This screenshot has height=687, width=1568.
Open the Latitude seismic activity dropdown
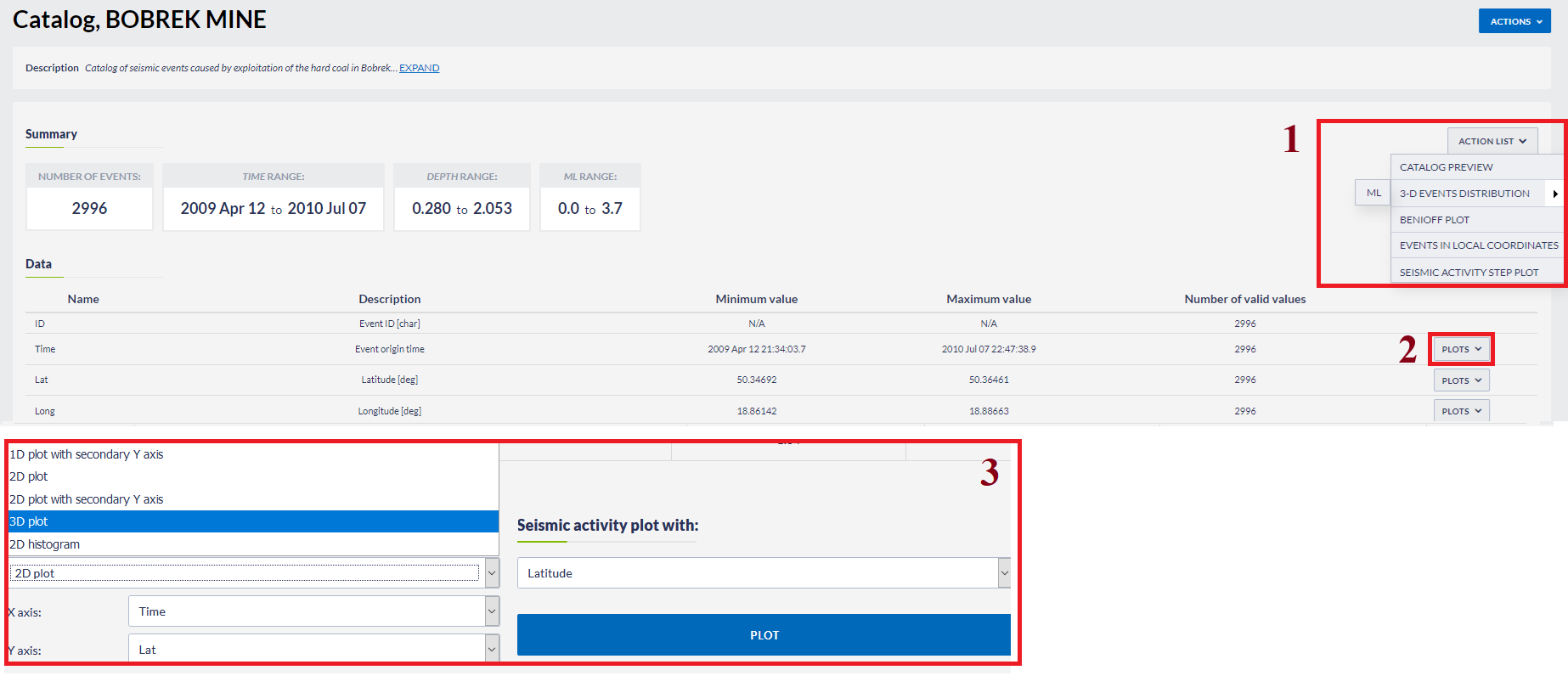pyautogui.click(x=763, y=573)
